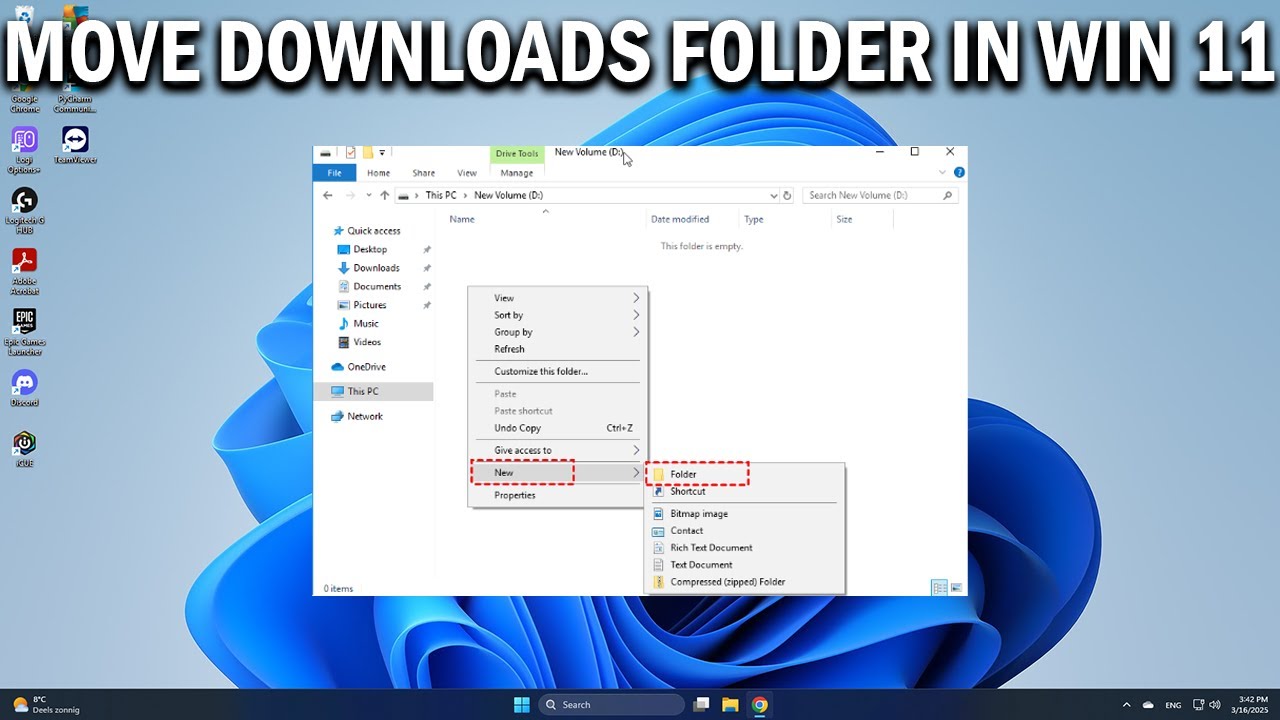This screenshot has width=1280, height=720.
Task: Expand the ribbon with the chevron
Action: (x=942, y=173)
